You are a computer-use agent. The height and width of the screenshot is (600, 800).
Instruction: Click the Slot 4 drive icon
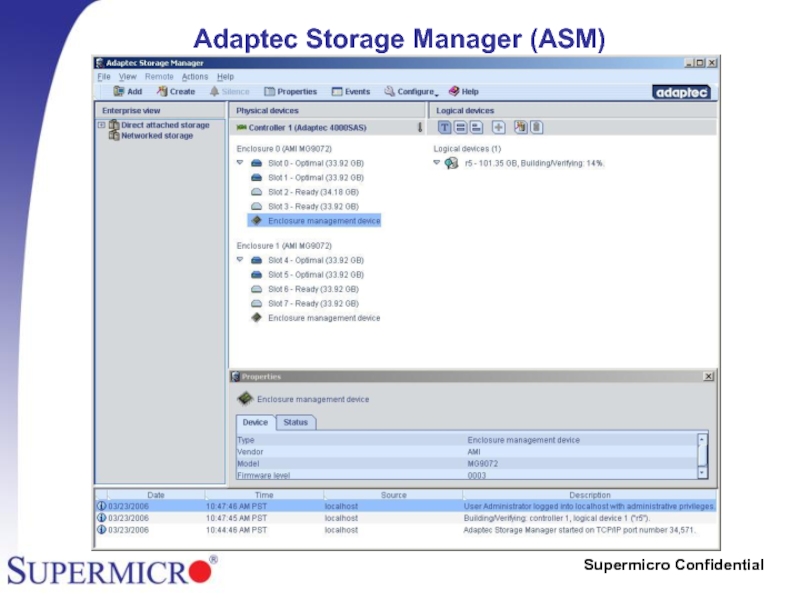257,260
